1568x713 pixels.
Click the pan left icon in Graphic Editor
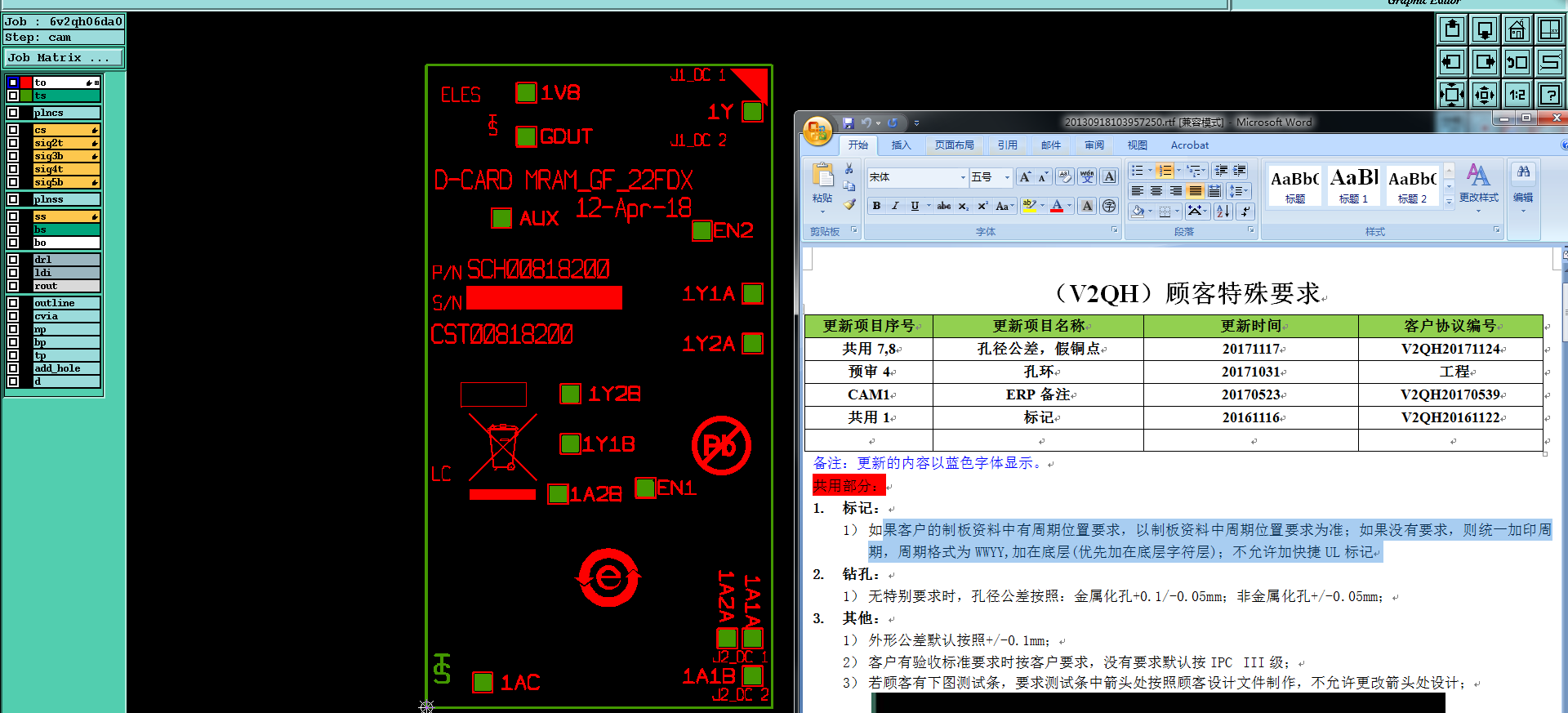(1452, 62)
